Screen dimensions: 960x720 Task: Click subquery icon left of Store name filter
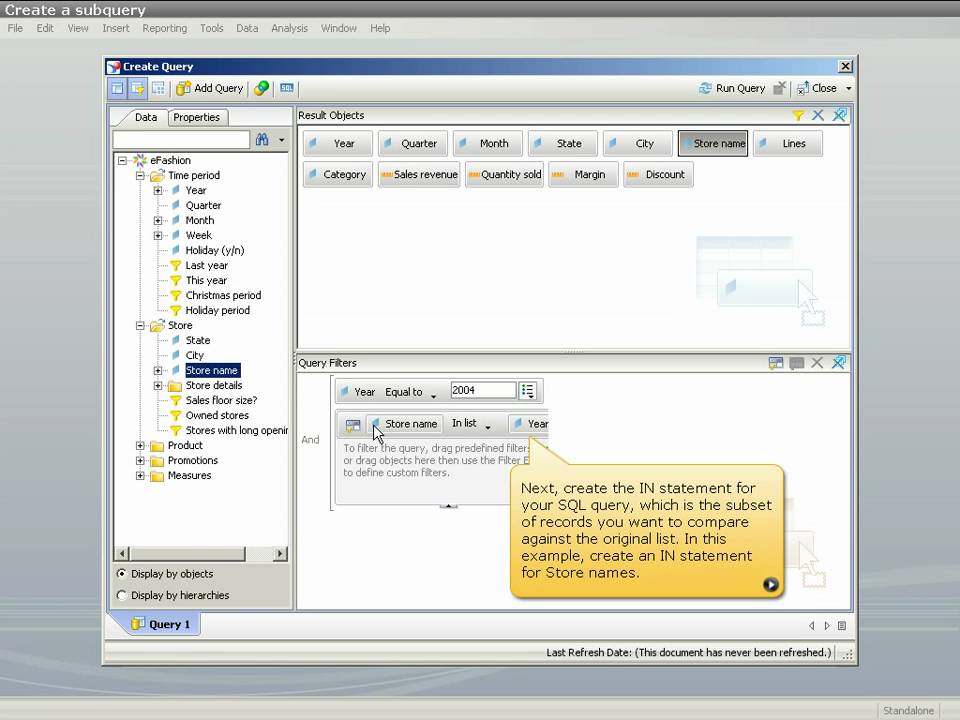tap(353, 424)
